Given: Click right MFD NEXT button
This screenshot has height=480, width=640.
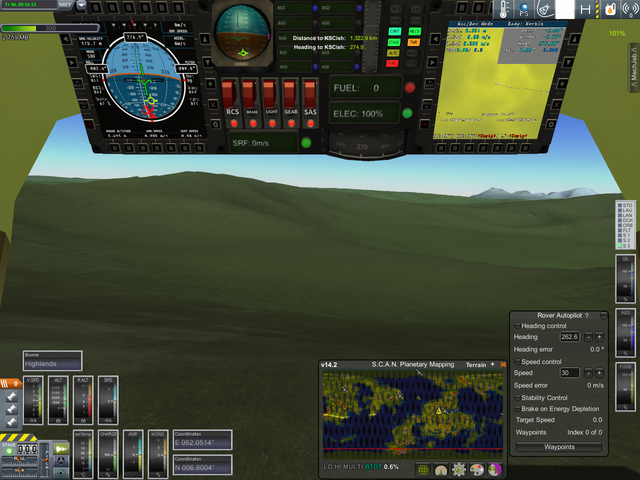Looking at the screenshot, I should point(429,83).
